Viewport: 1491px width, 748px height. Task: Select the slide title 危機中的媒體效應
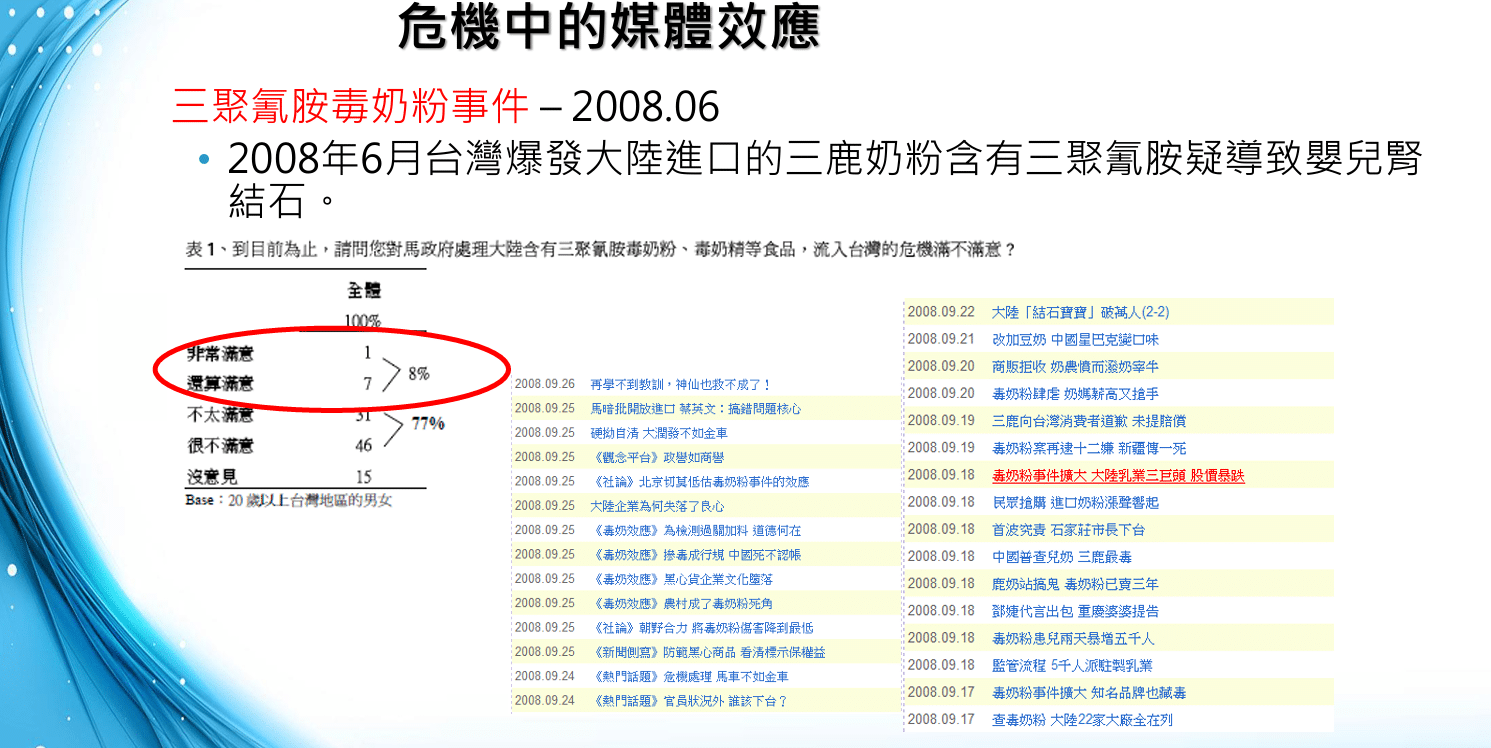(609, 27)
